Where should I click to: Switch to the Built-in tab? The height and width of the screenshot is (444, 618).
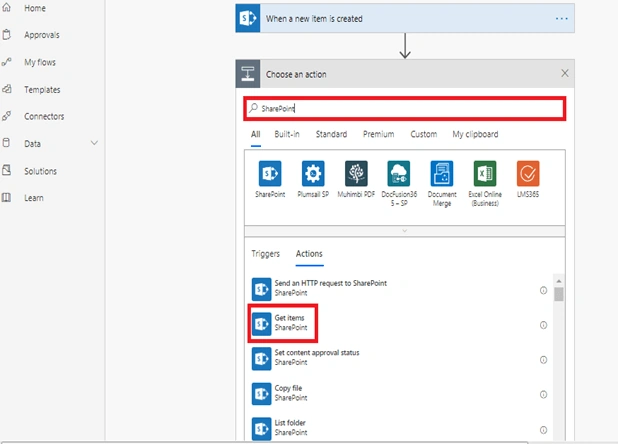click(287, 134)
